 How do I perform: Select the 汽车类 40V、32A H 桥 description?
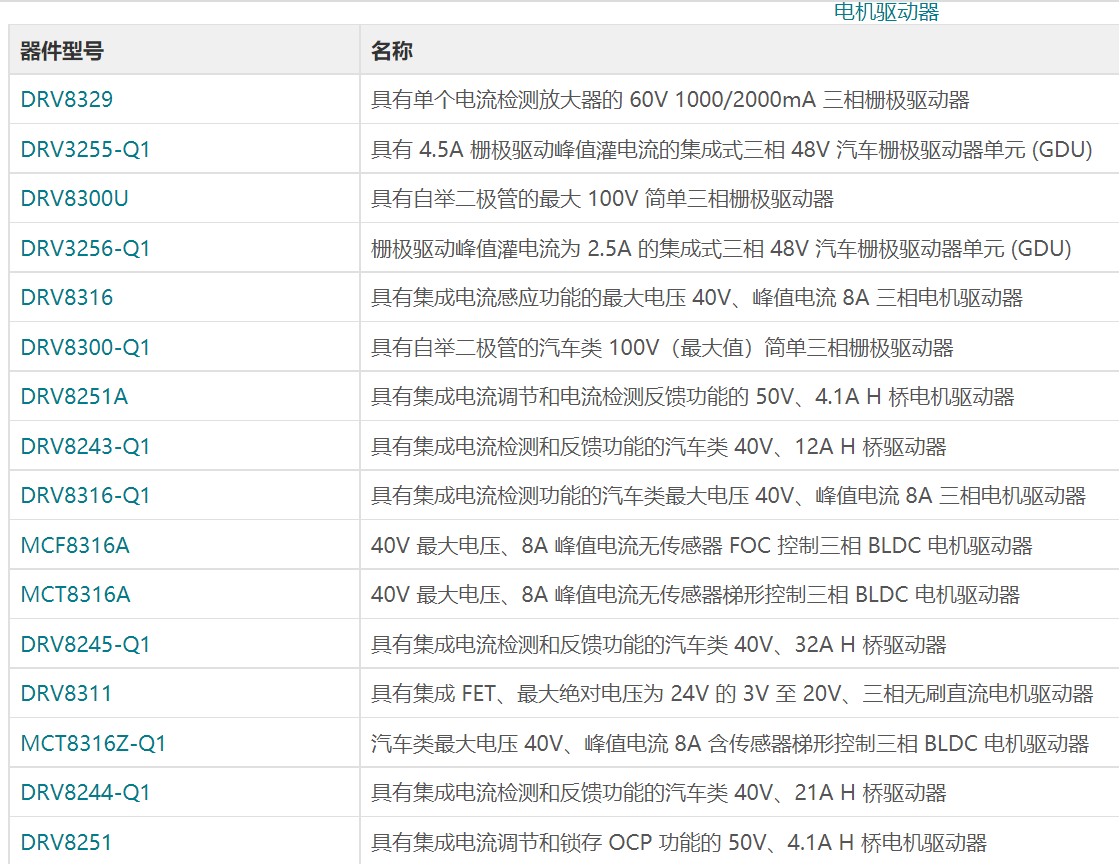click(x=659, y=646)
